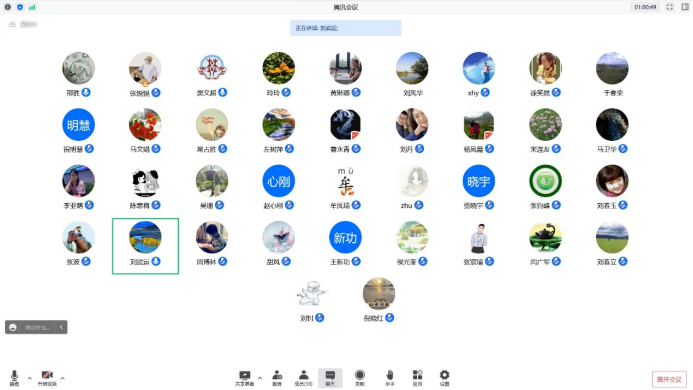Image resolution: width=693 pixels, height=390 pixels.
Task: Open the meeting info icon at top left
Action: tap(8, 7)
